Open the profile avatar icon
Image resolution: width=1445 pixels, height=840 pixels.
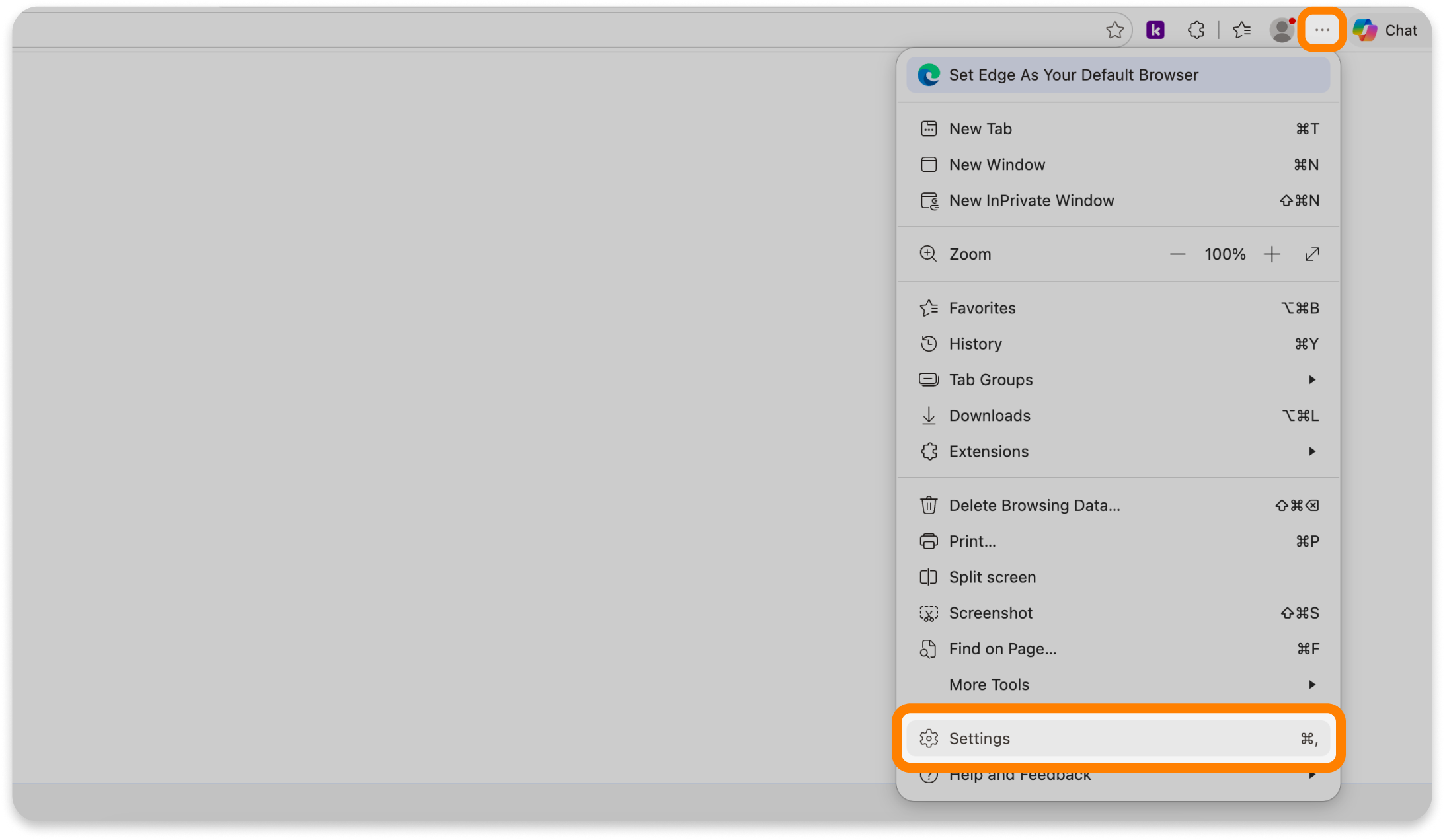click(x=1282, y=30)
